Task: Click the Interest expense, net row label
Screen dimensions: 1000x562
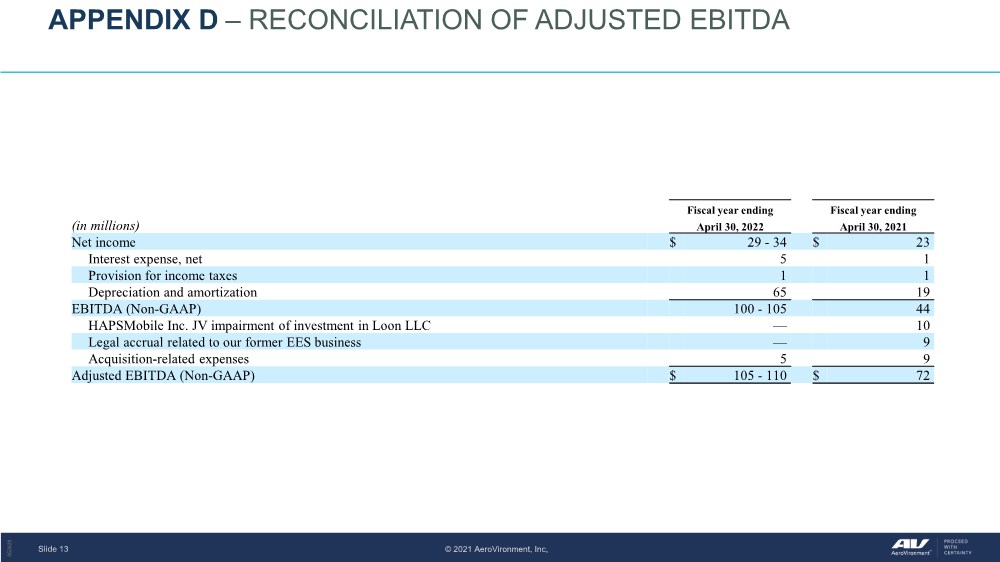Action: [x=145, y=259]
